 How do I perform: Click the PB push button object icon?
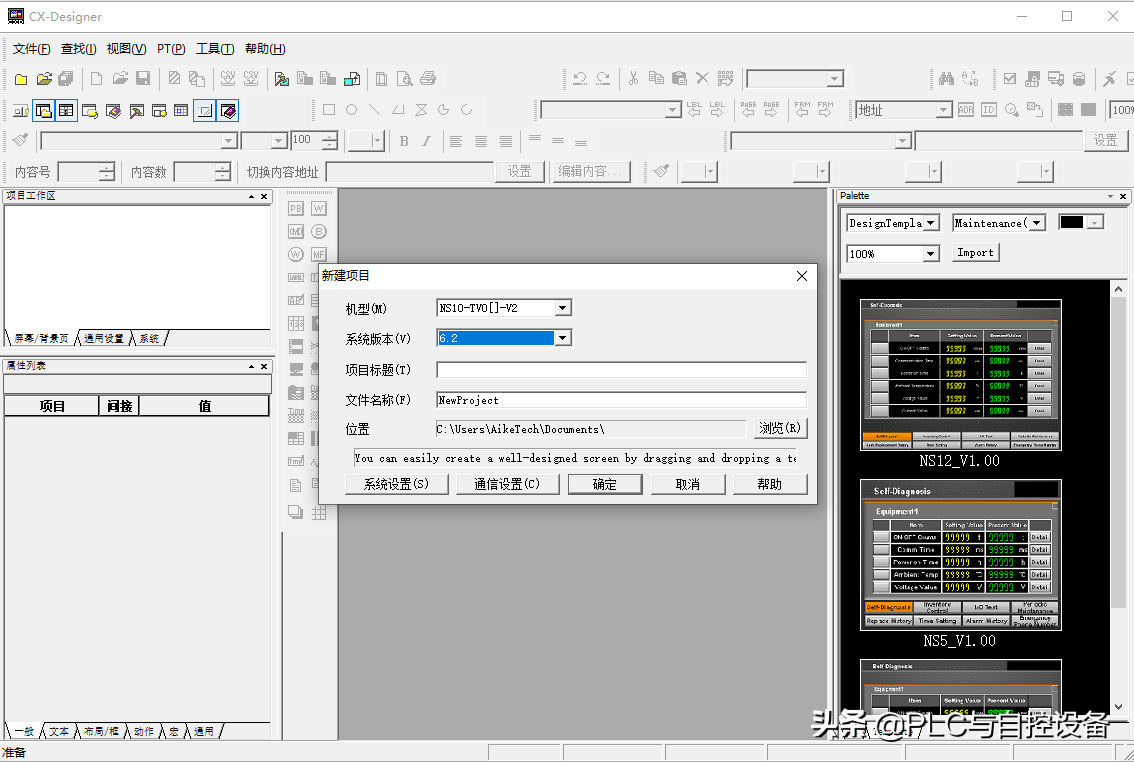[296, 208]
